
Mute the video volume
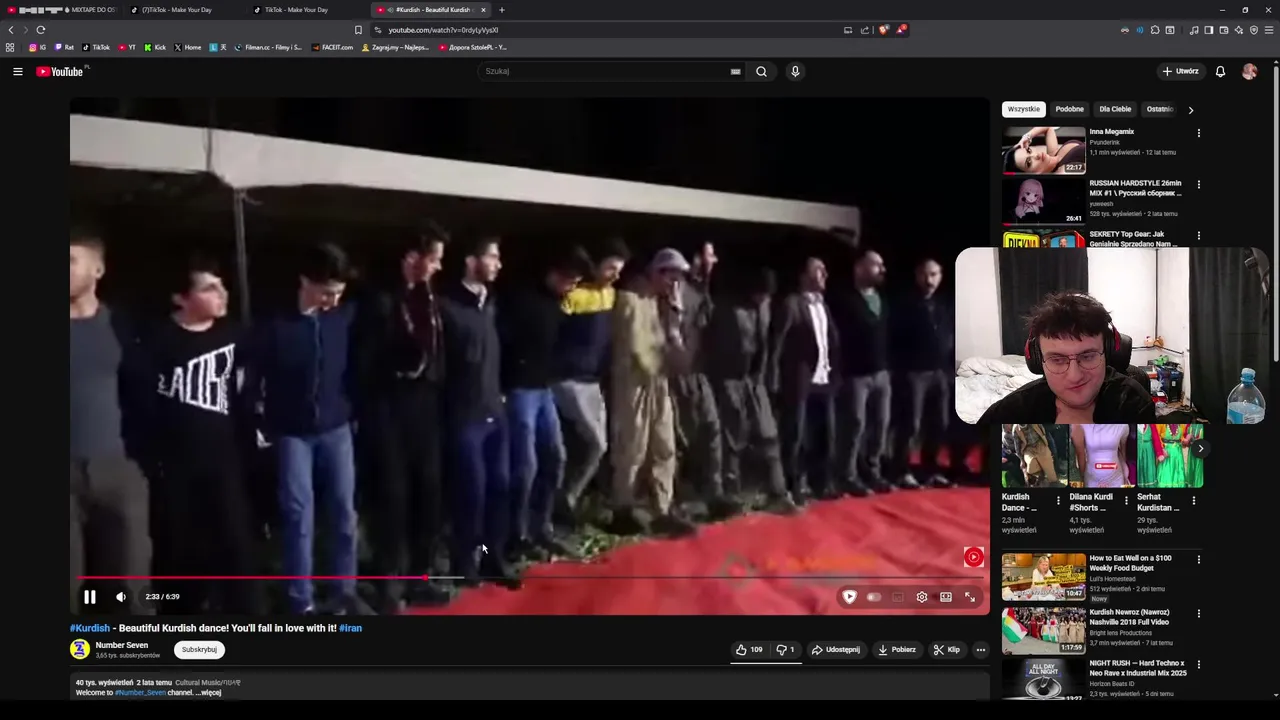121,597
